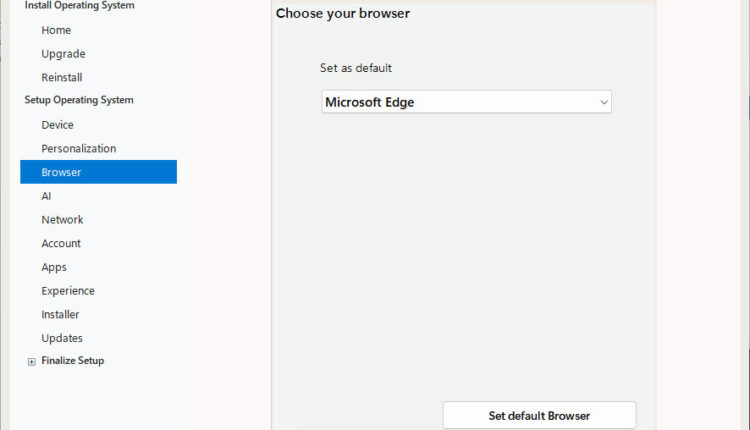This screenshot has height=430, width=750.
Task: Select the Setup Operating System heading
Action: (x=79, y=100)
